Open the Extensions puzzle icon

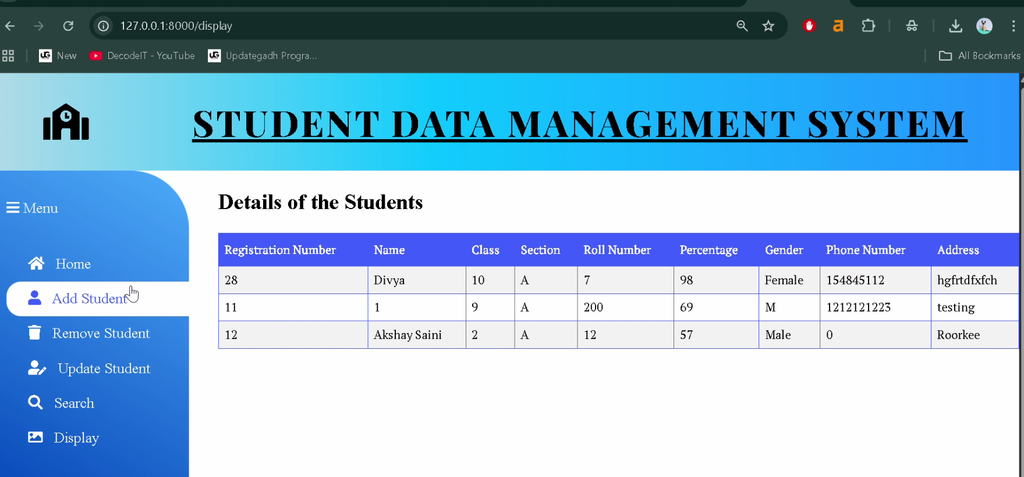[868, 26]
